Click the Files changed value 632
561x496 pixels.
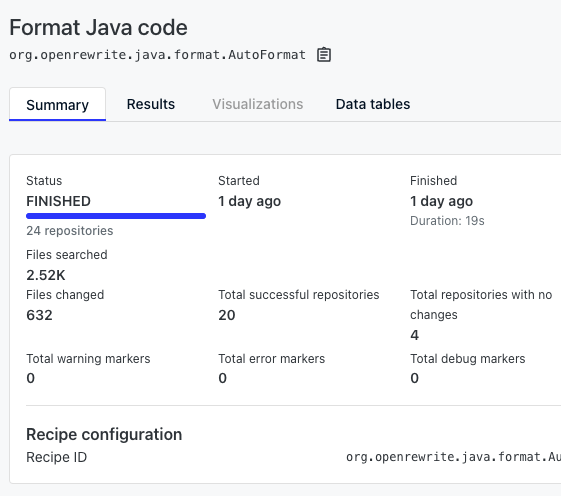(39, 315)
